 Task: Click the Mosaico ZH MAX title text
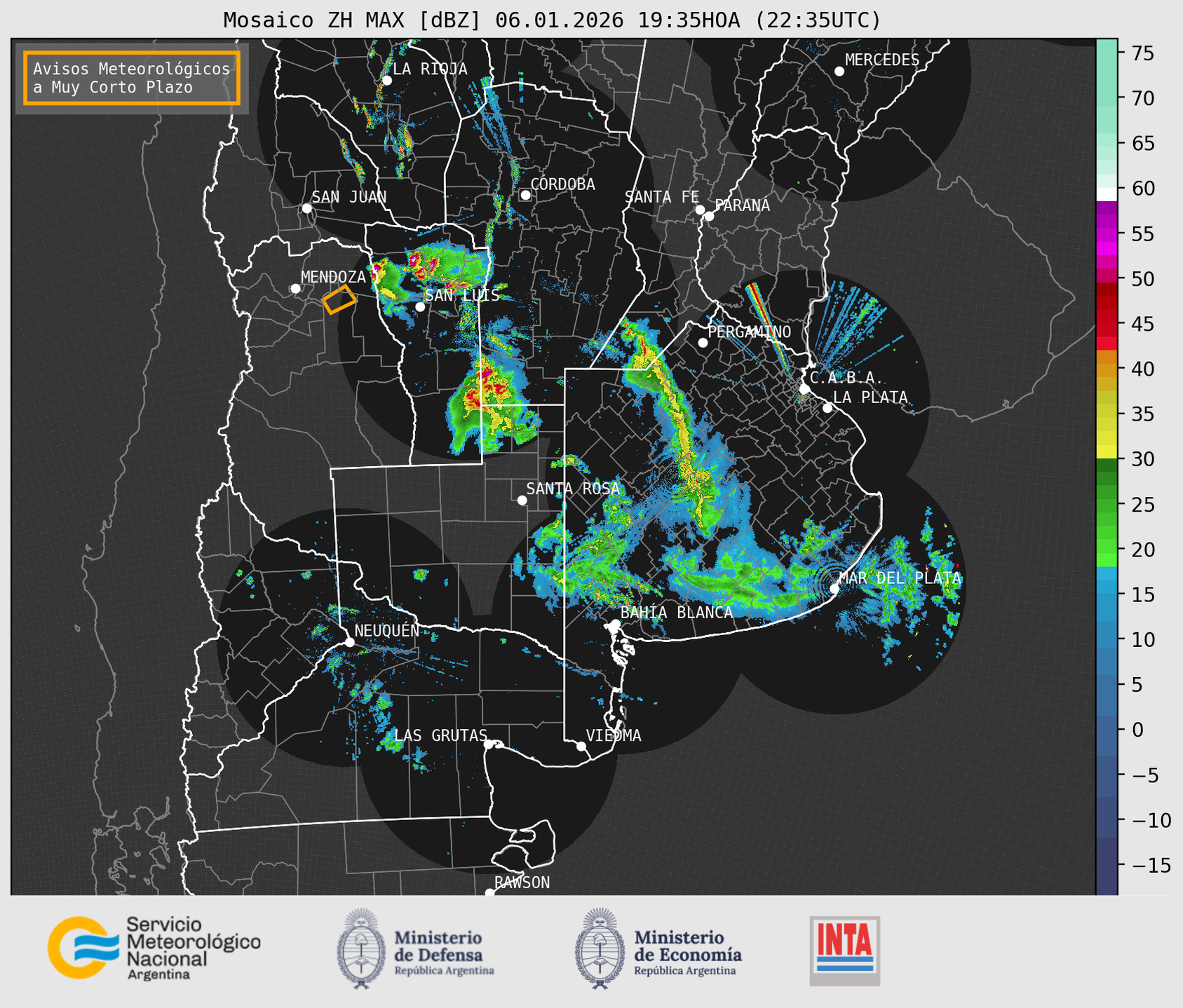[x=552, y=20]
